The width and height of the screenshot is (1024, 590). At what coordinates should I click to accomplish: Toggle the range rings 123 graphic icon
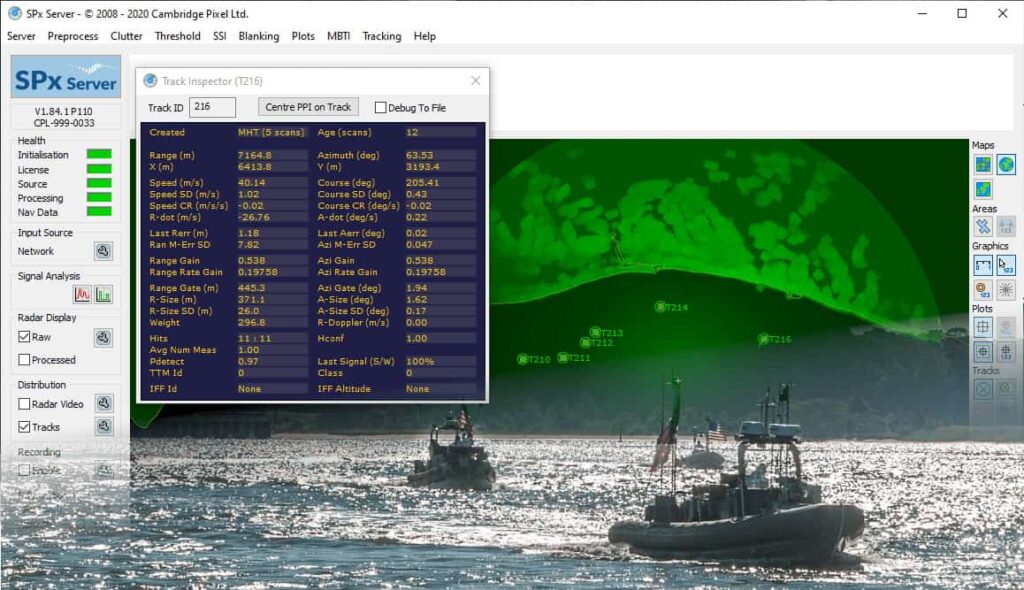pos(983,289)
